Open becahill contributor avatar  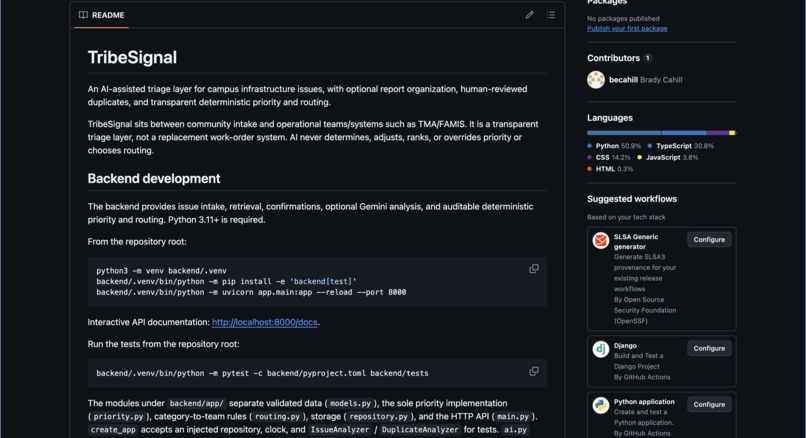(596, 80)
